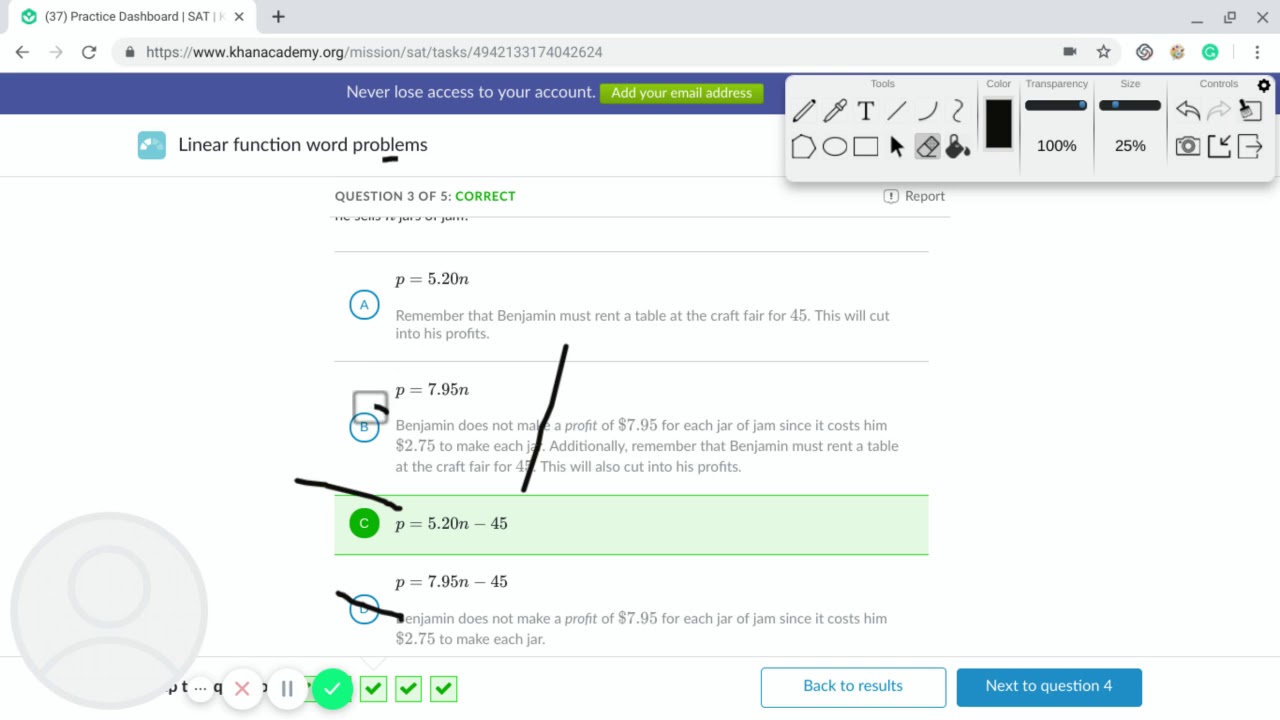Select answer choice D
Viewport: 1280px width, 720px height.
[x=364, y=608]
